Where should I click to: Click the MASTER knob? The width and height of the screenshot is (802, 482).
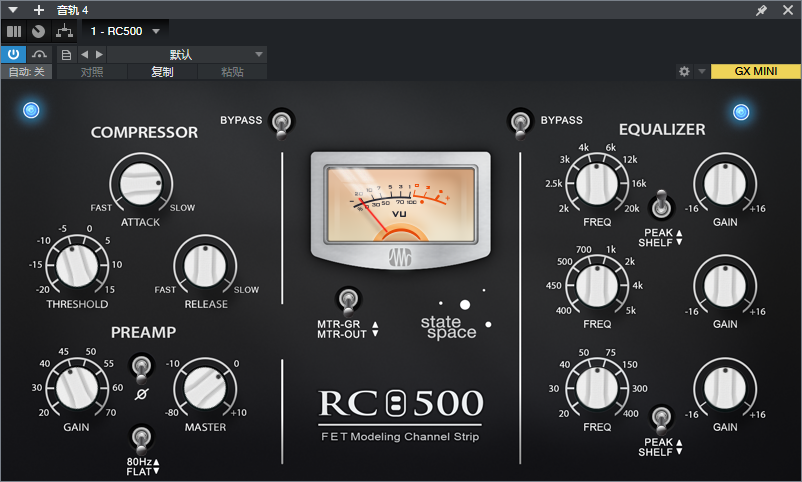205,388
